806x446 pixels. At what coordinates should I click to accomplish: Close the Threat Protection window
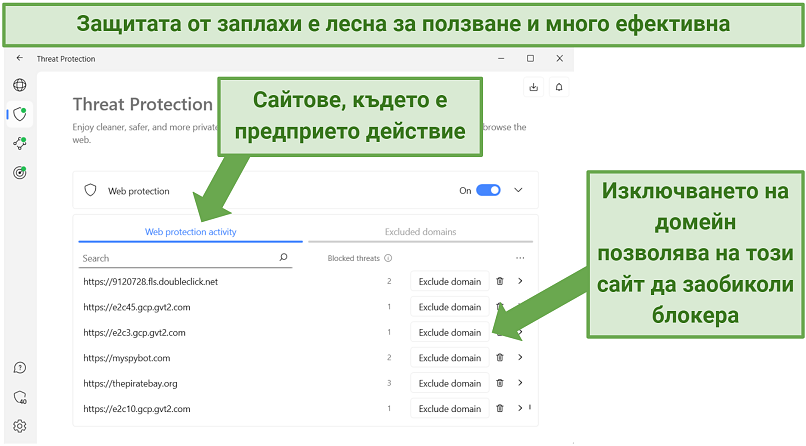[560, 59]
